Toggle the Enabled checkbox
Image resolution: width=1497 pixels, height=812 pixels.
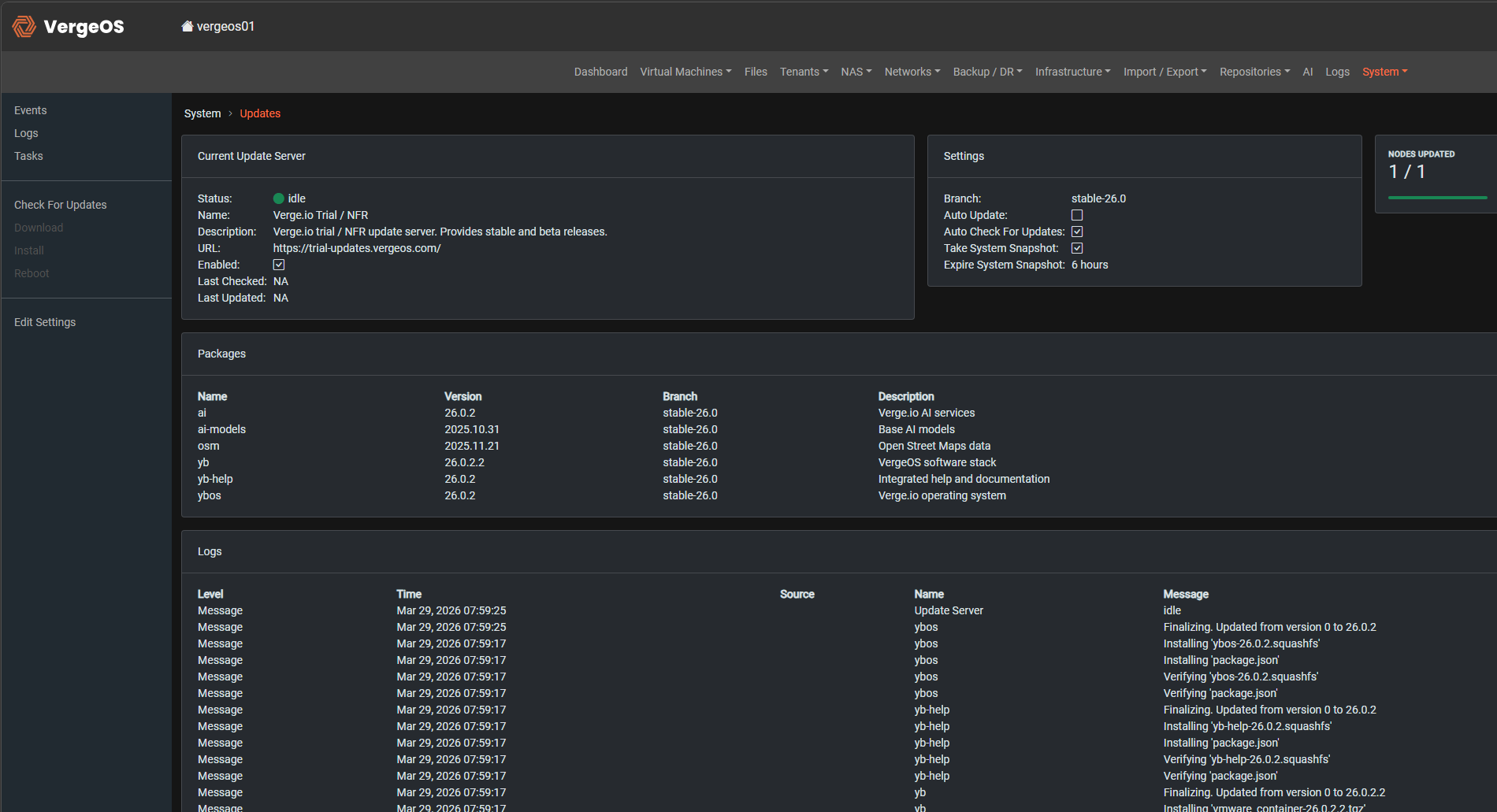279,265
